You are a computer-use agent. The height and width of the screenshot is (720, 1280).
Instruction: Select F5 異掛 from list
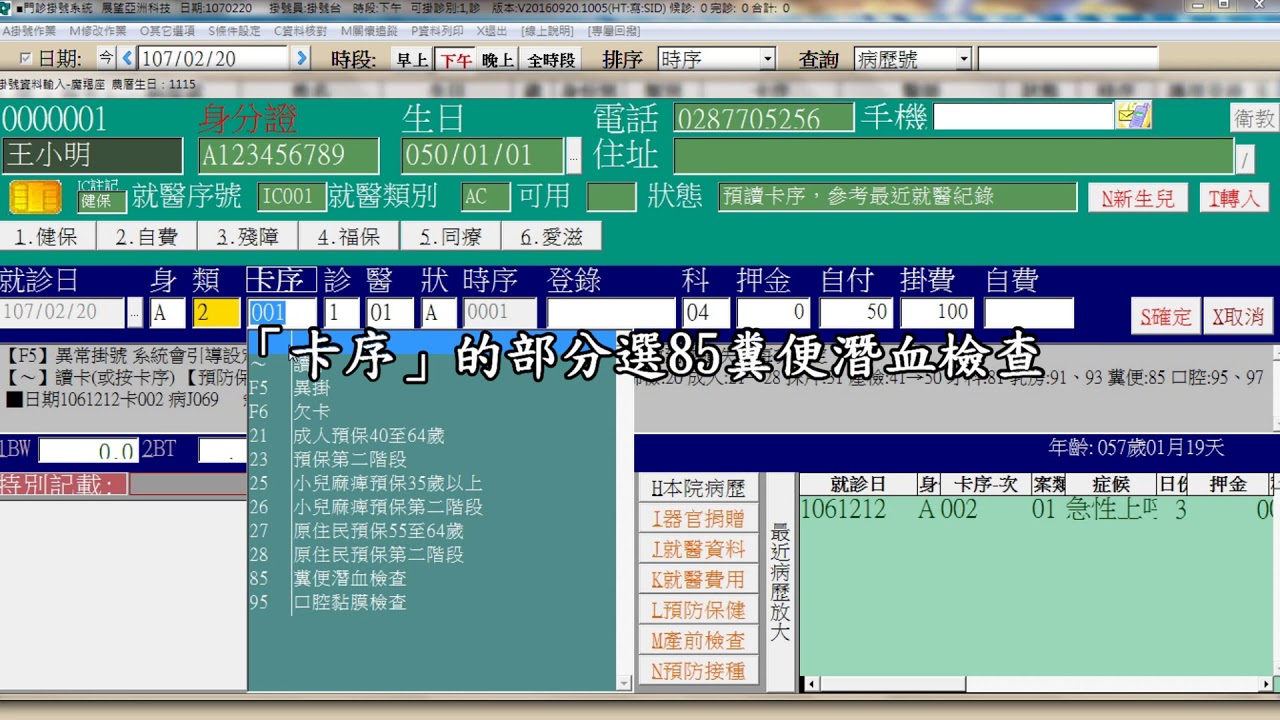pyautogui.click(x=432, y=388)
